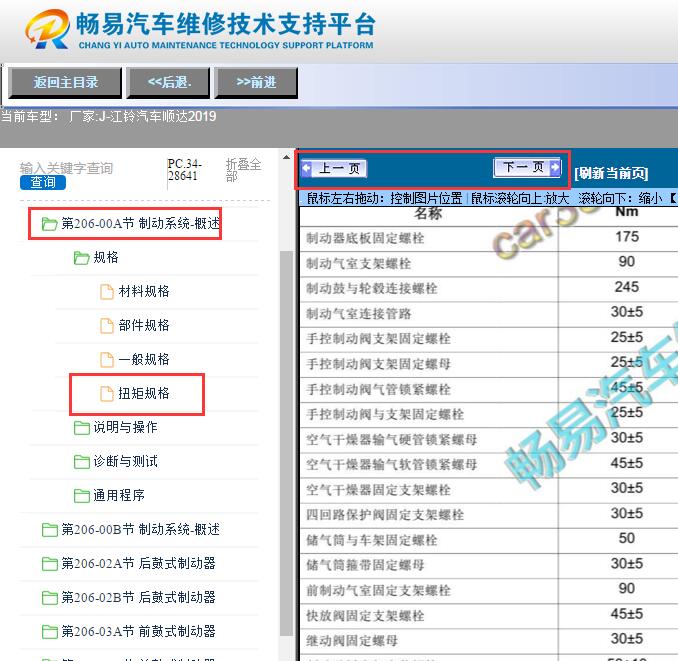This screenshot has width=678, height=661.
Task: Click folder icon of 第206-03A节
Action: click(x=50, y=632)
